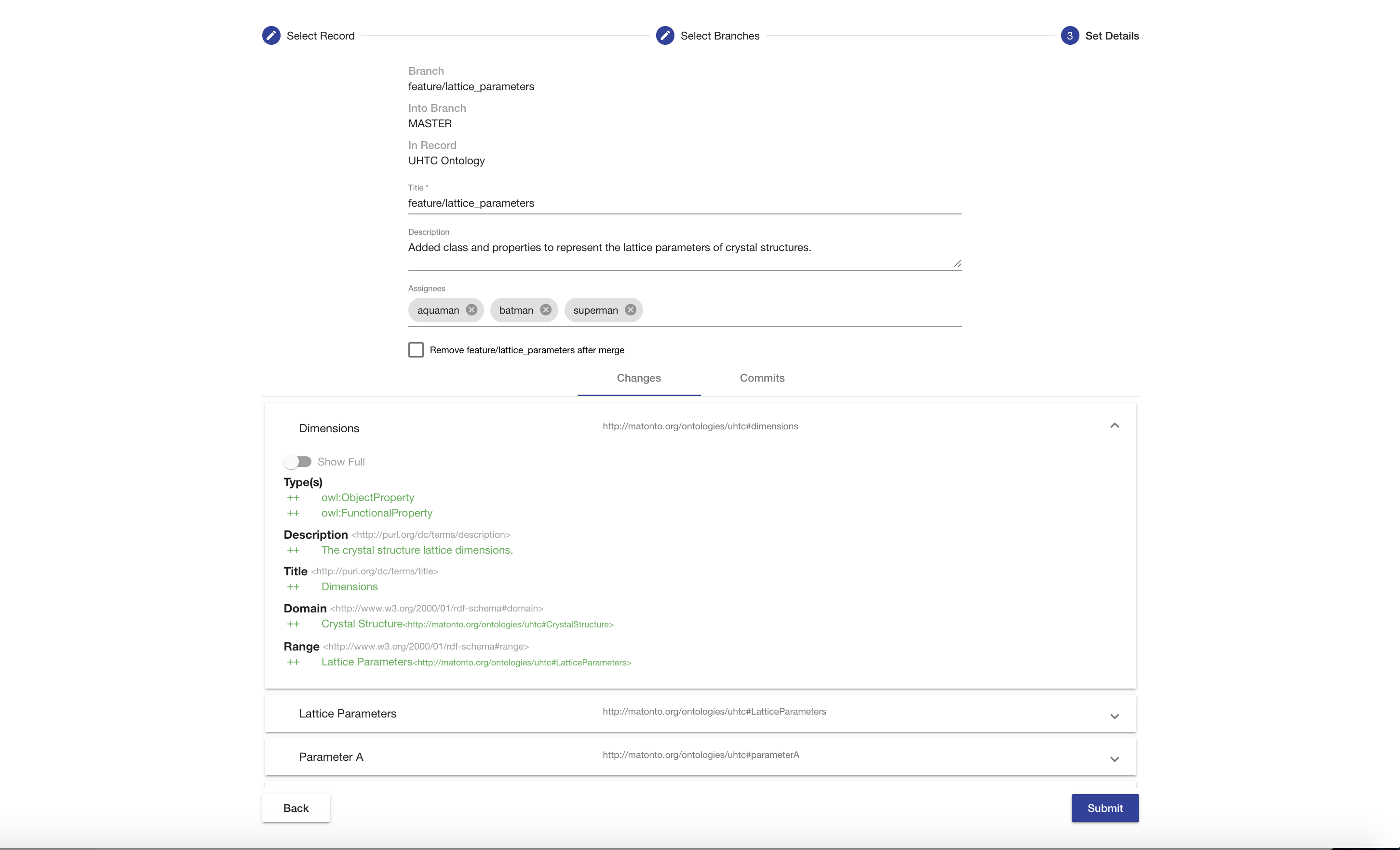The height and width of the screenshot is (850, 1400).
Task: Toggle the Show Full switch
Action: pos(298,462)
